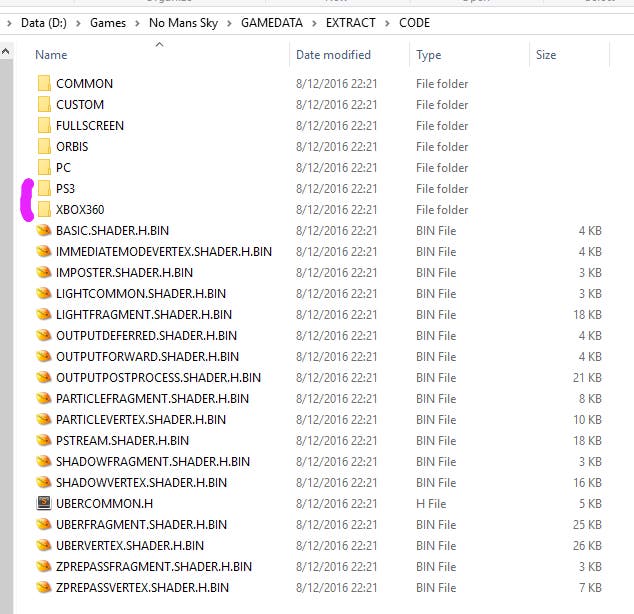Click the COMMON folder icon

44,83
